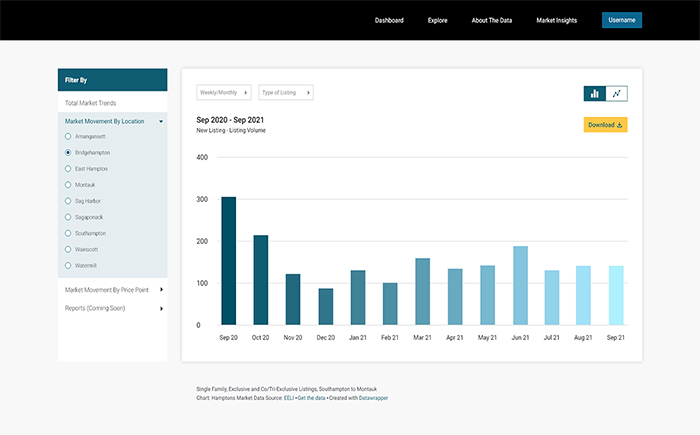Select the Sag Harbor radio button

click(68, 201)
